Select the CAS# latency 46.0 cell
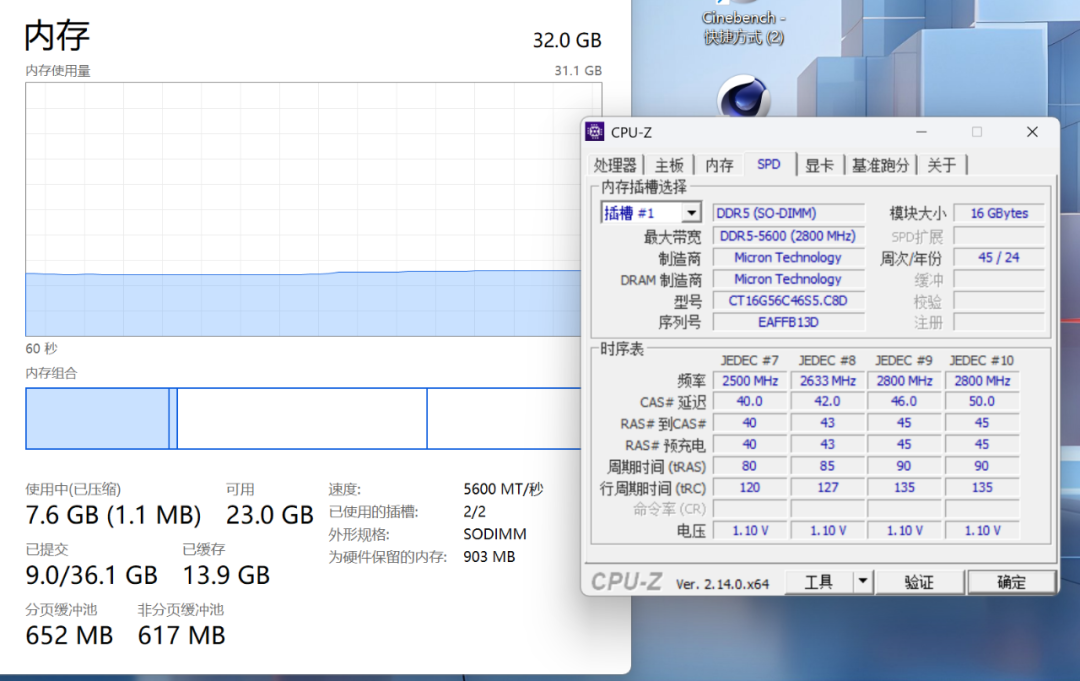Screen dimensions: 1080x681 pyautogui.click(x=904, y=401)
